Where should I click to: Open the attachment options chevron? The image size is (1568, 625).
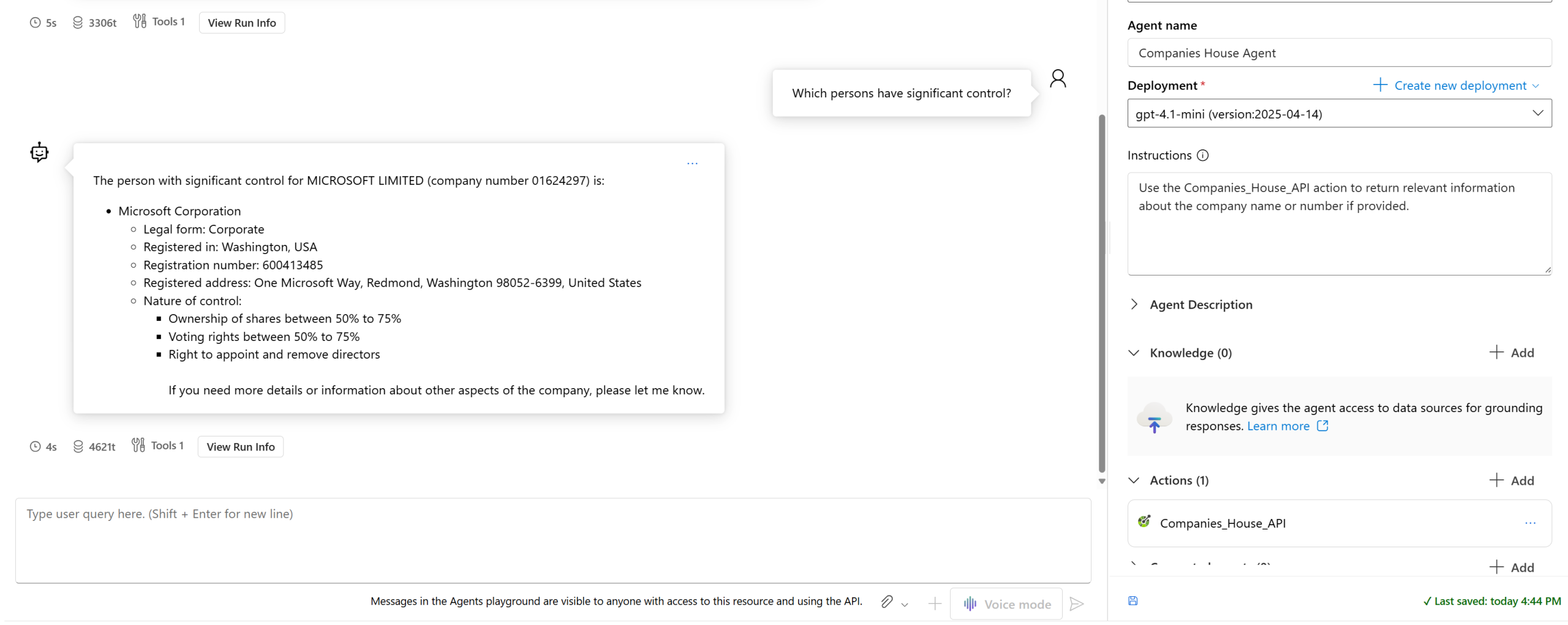(x=905, y=605)
